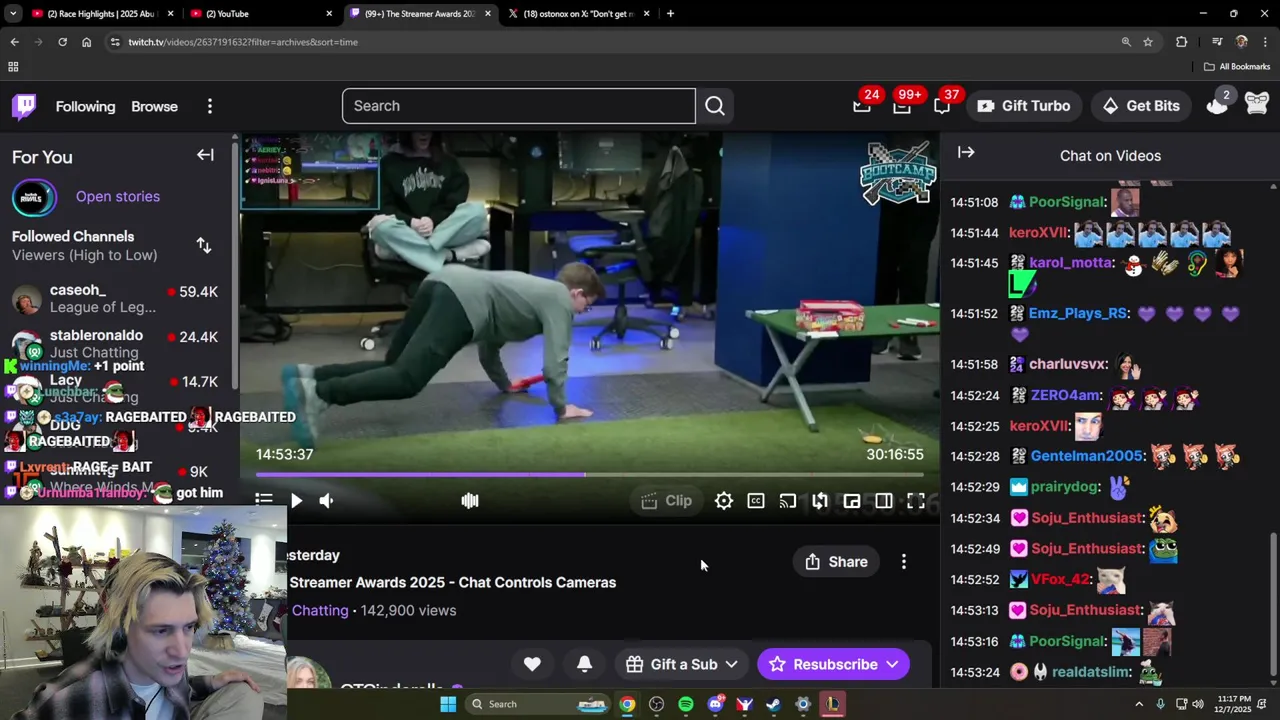Click the Streamer Awards 2025 video title
The image size is (1280, 720).
(452, 582)
